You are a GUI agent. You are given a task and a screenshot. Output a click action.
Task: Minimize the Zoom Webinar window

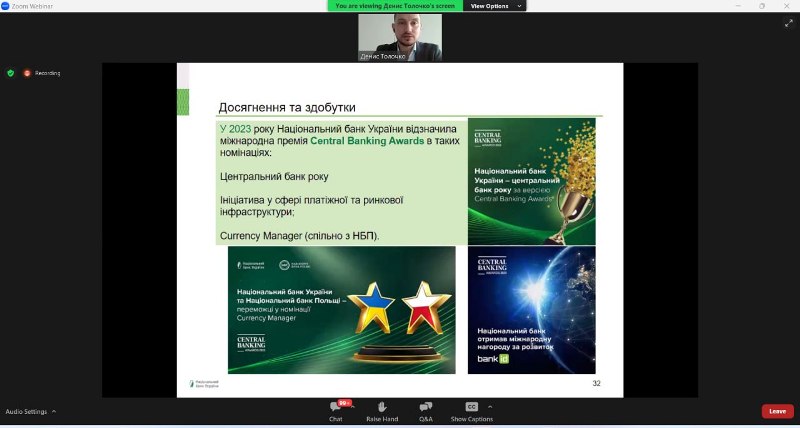click(738, 6)
